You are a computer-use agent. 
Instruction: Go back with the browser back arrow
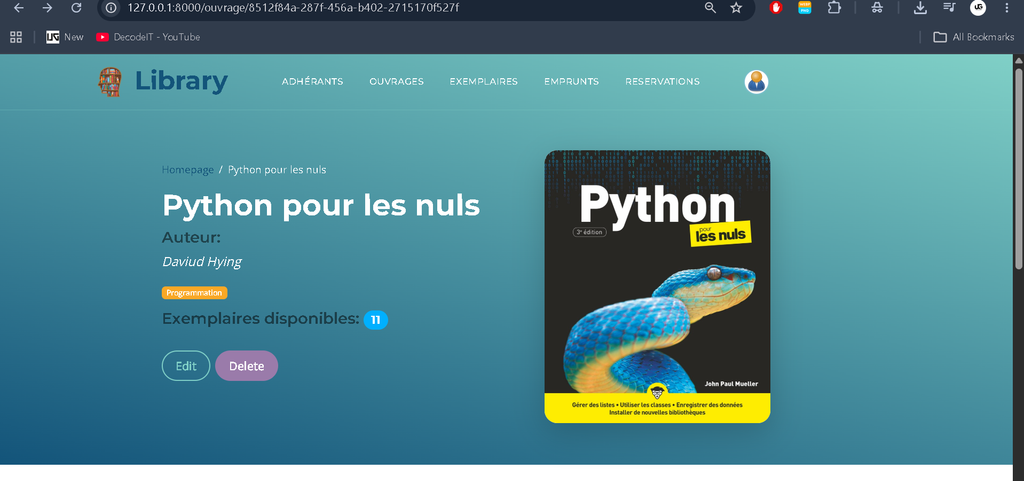pos(19,8)
